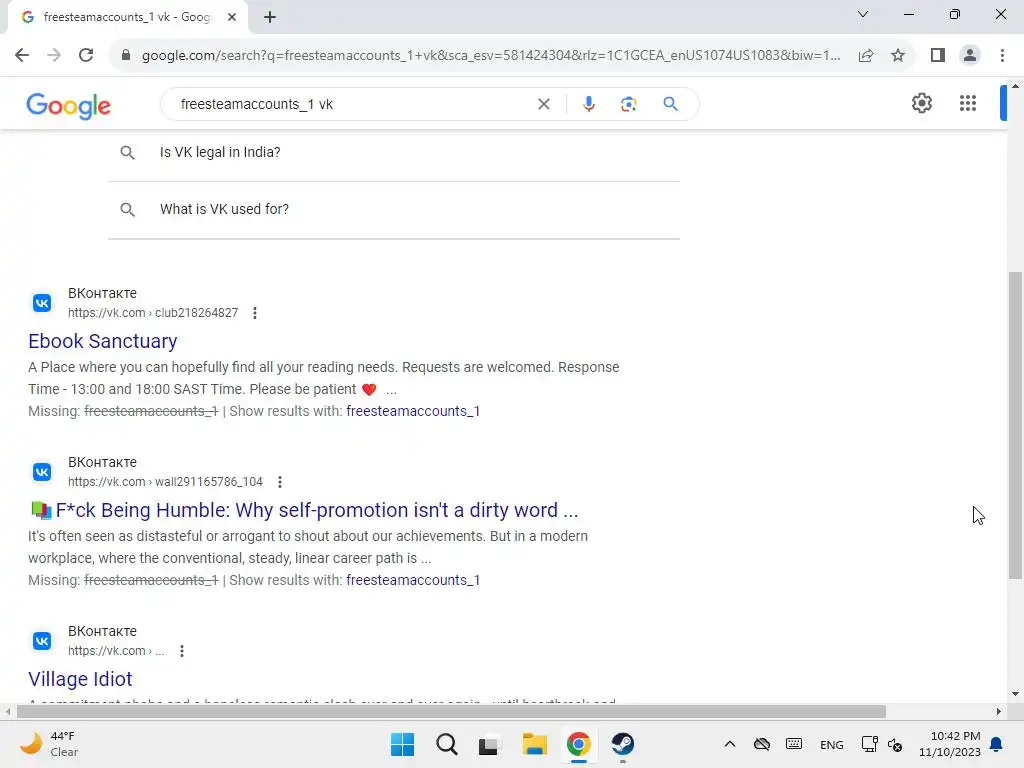Open a new browser tab
This screenshot has width=1024, height=768.
pyautogui.click(x=270, y=18)
